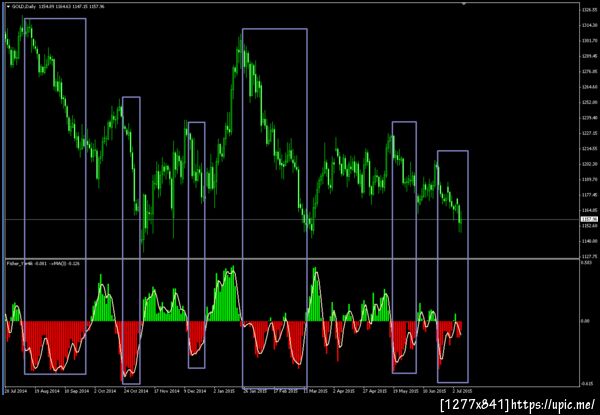
Task: Click the 1140.00 price axis label
Action: coord(589,241)
